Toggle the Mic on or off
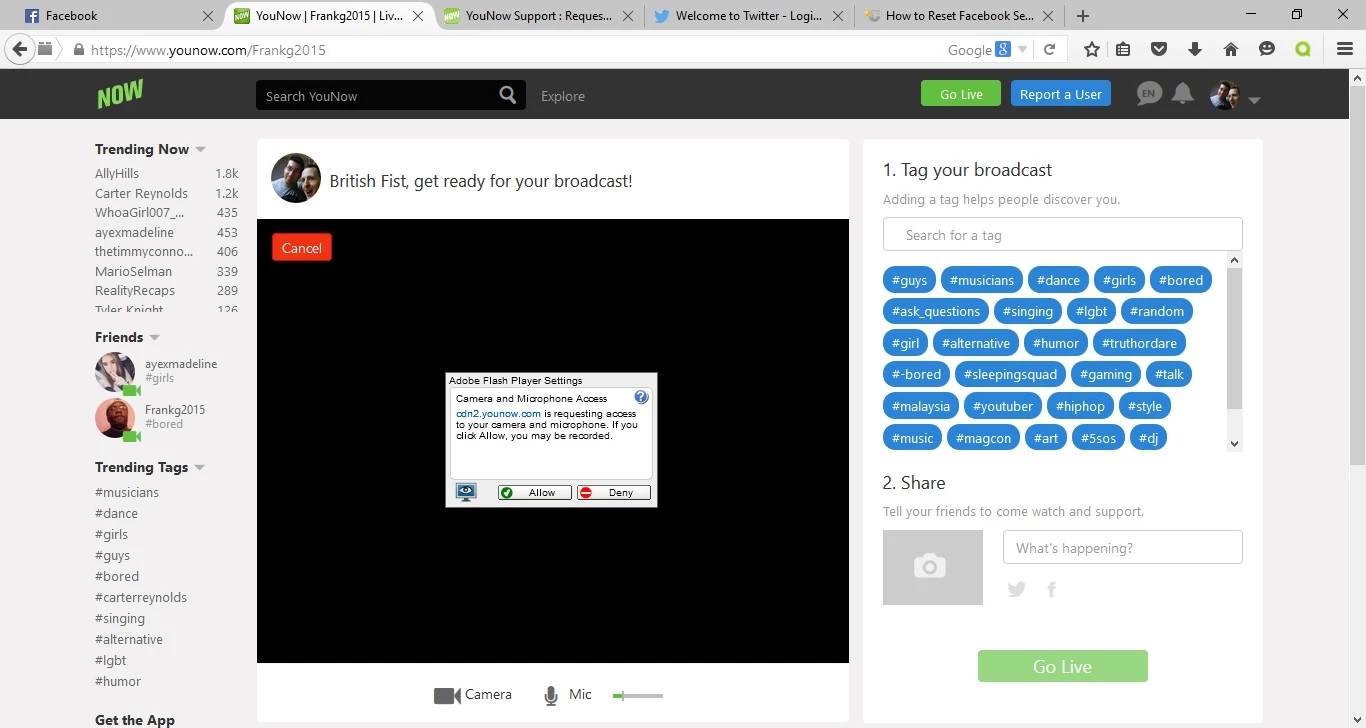This screenshot has height=728, width=1366. pos(567,695)
